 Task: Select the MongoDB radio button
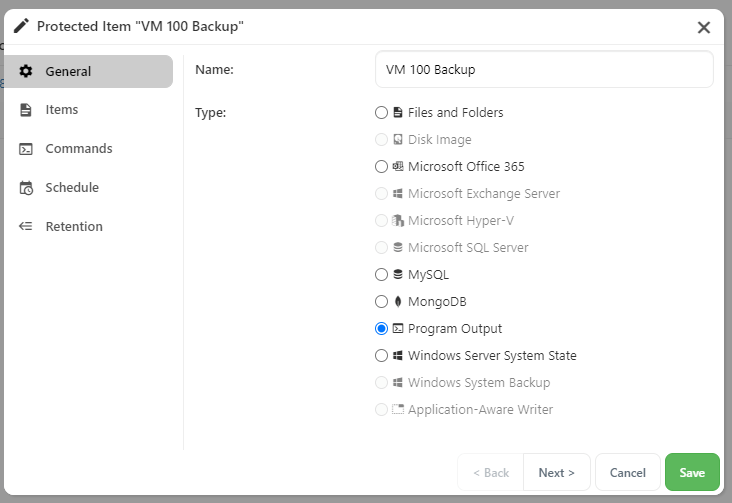(381, 301)
